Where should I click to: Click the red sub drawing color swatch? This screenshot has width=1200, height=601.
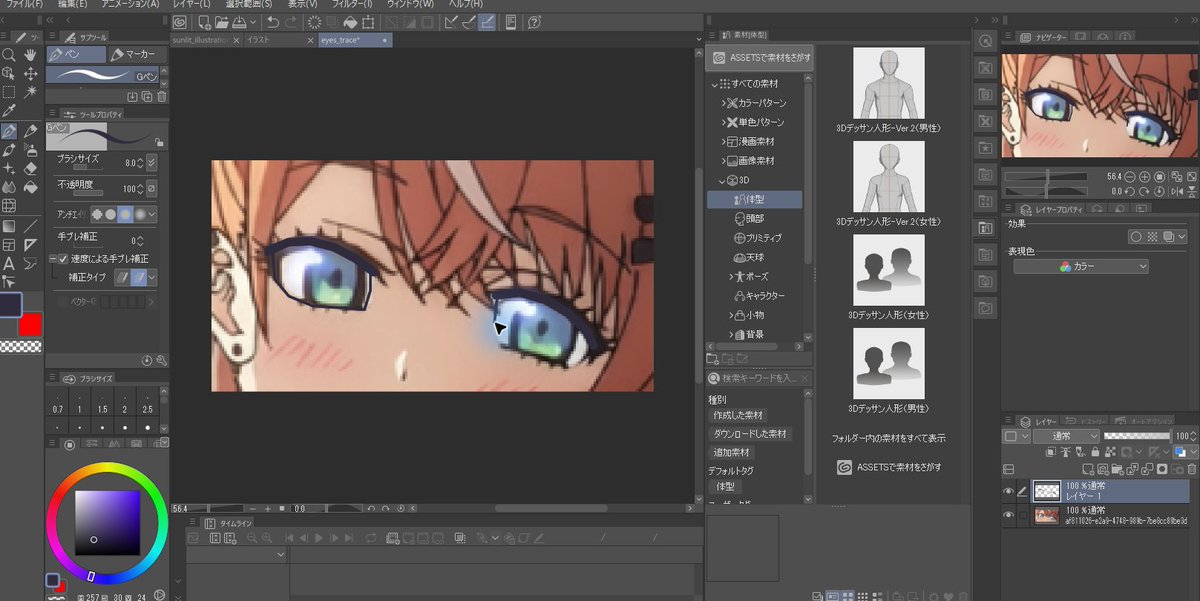point(30,324)
